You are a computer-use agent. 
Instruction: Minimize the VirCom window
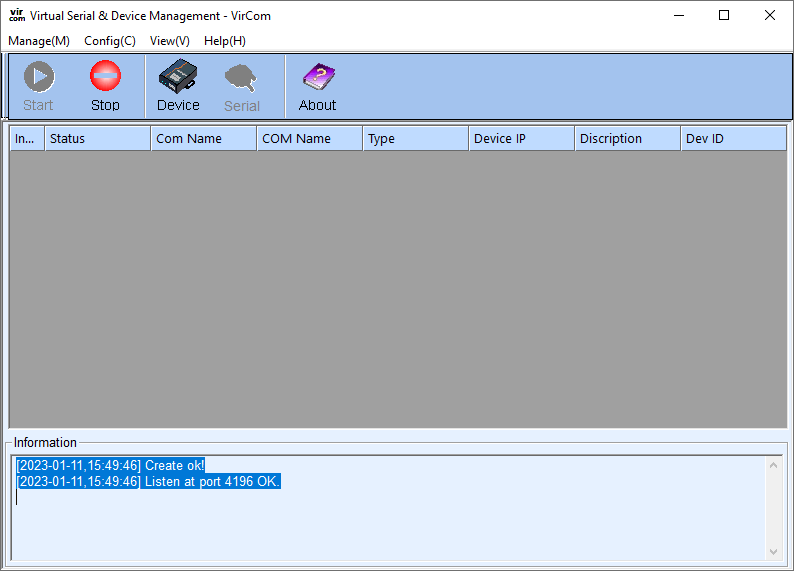679,15
